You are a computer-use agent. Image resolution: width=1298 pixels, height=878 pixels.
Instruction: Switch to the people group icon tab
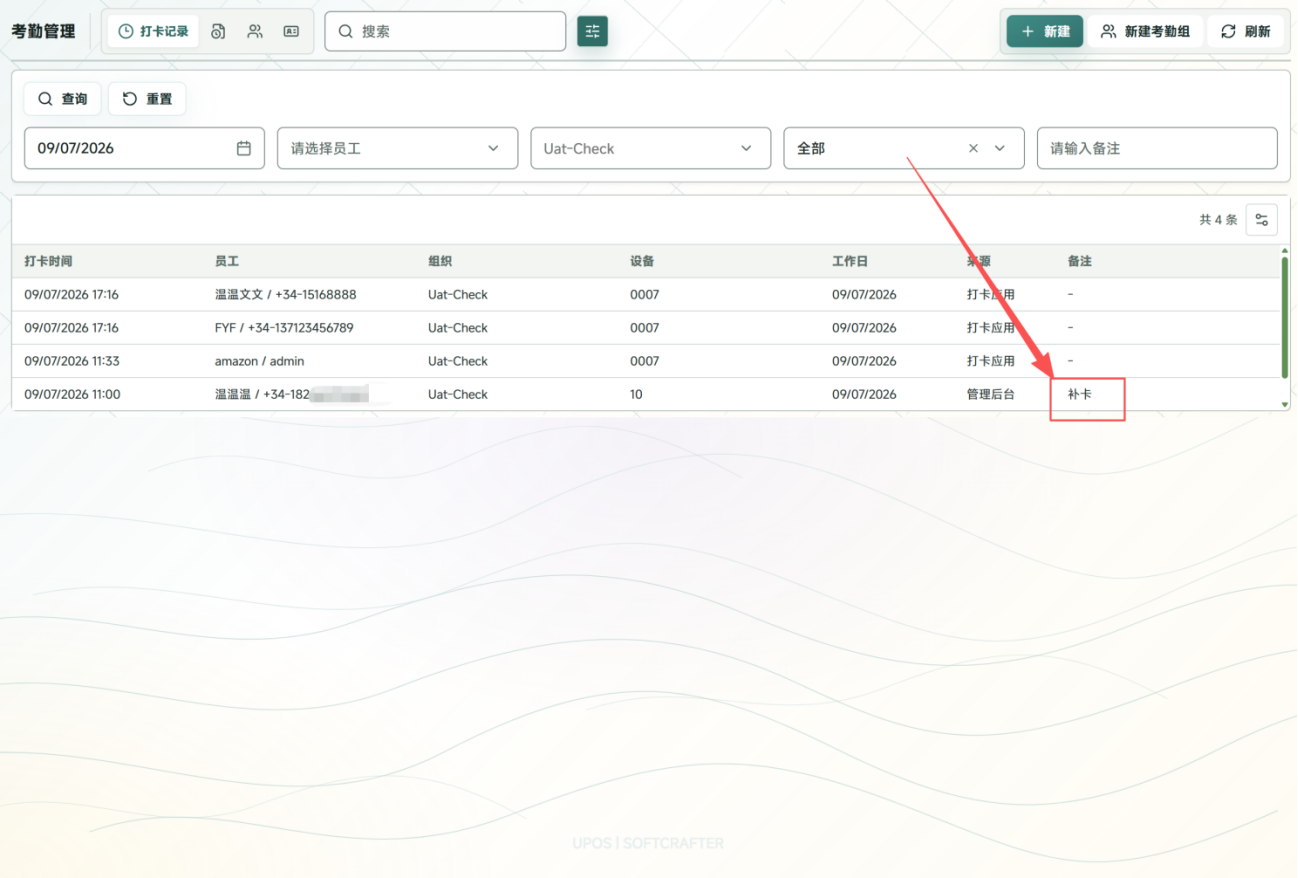click(x=255, y=31)
